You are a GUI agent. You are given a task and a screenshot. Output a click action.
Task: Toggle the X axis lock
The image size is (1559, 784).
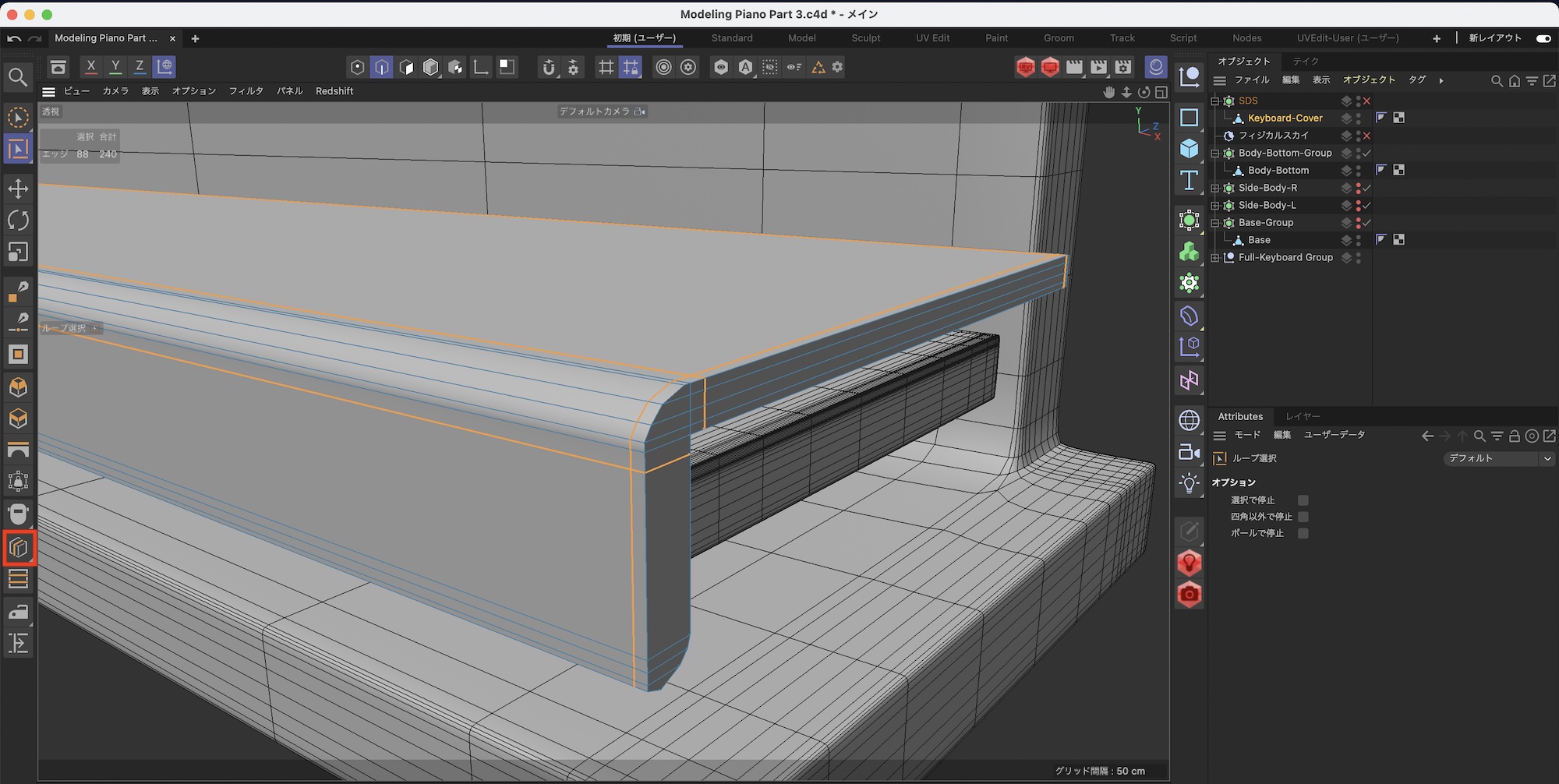(91, 67)
